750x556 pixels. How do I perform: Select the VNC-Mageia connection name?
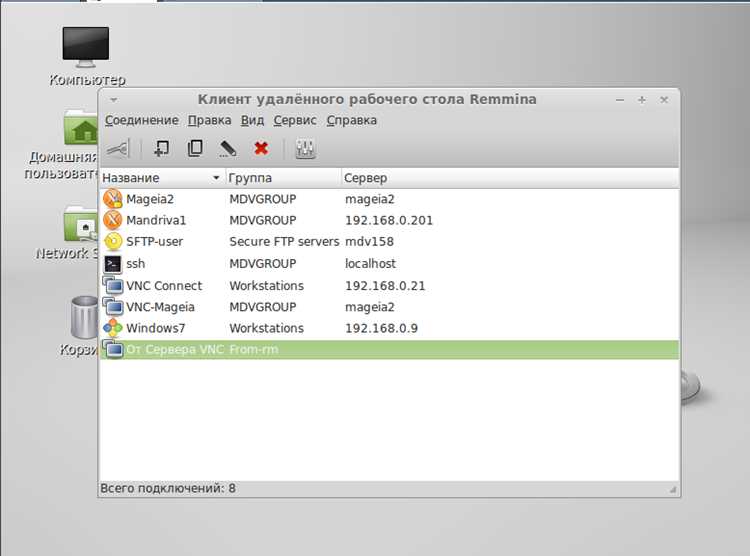[160, 307]
